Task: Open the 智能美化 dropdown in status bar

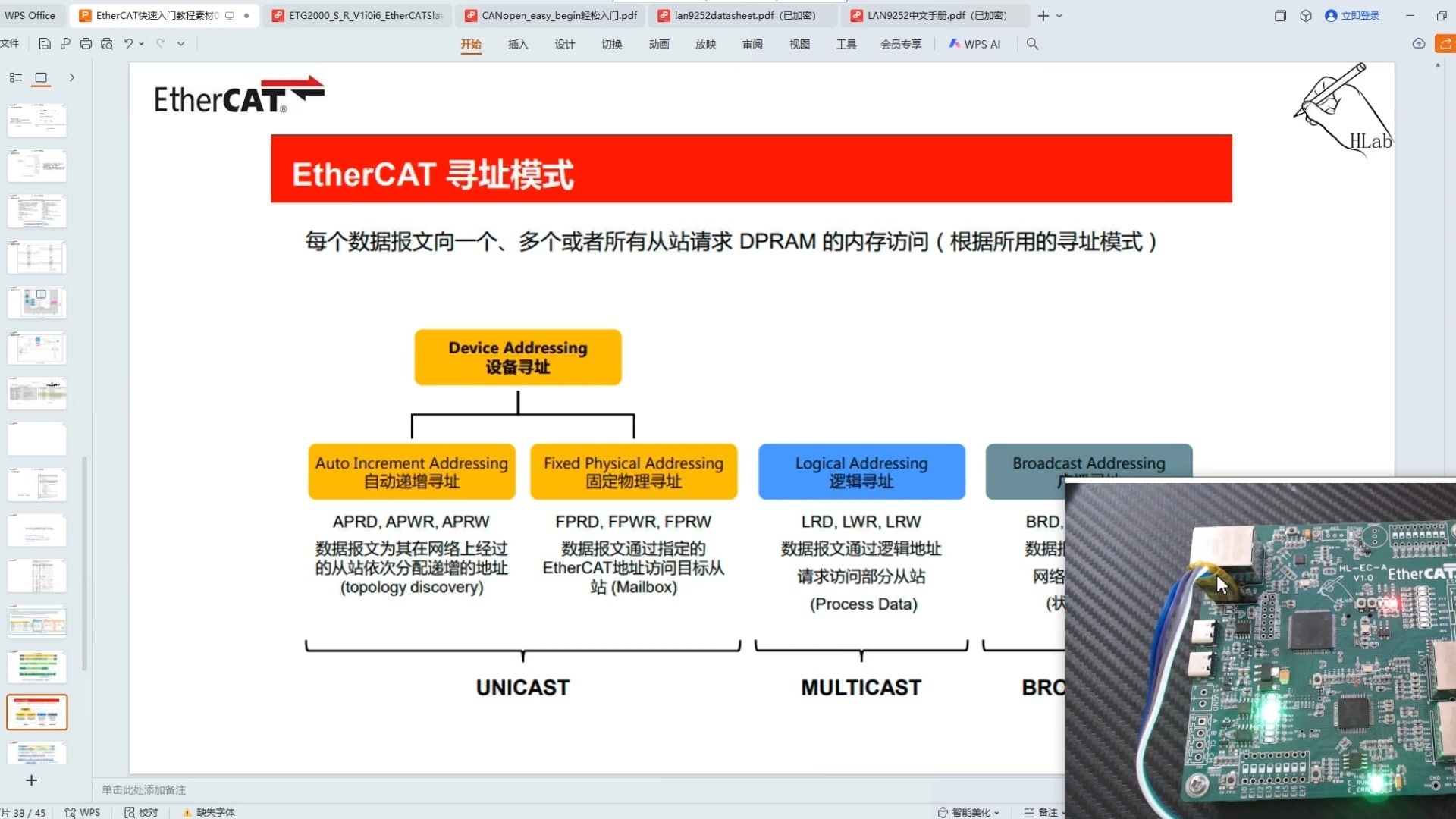Action: [968, 812]
